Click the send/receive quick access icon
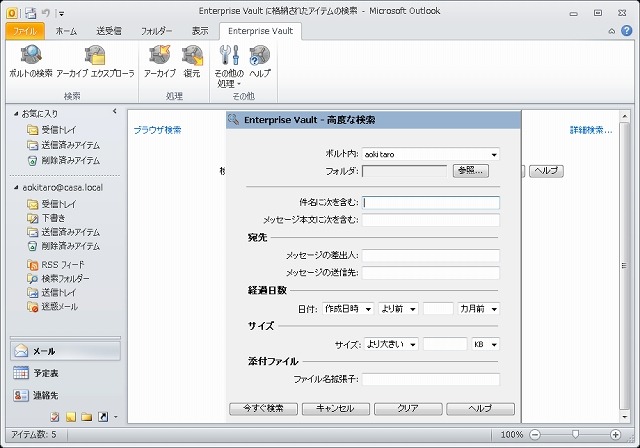Image resolution: width=640 pixels, height=448 pixels. coord(30,13)
